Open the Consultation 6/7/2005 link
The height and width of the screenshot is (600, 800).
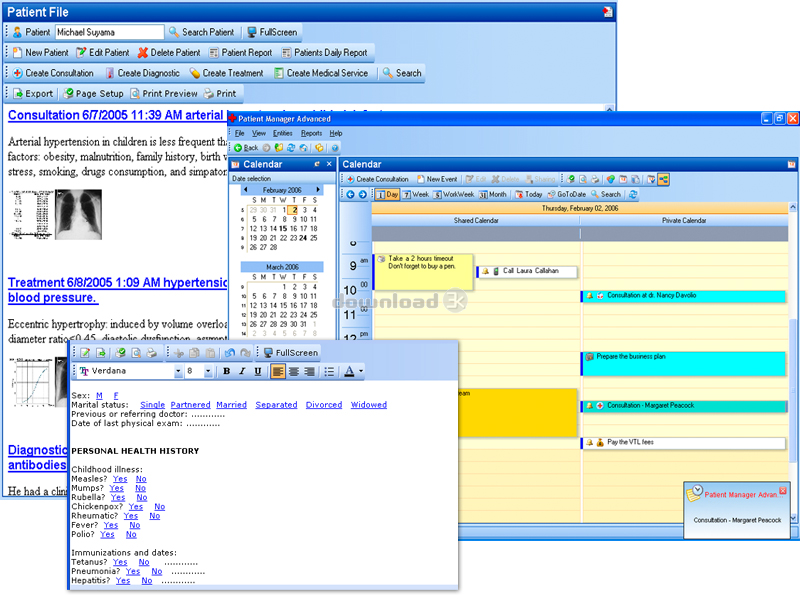click(x=116, y=115)
